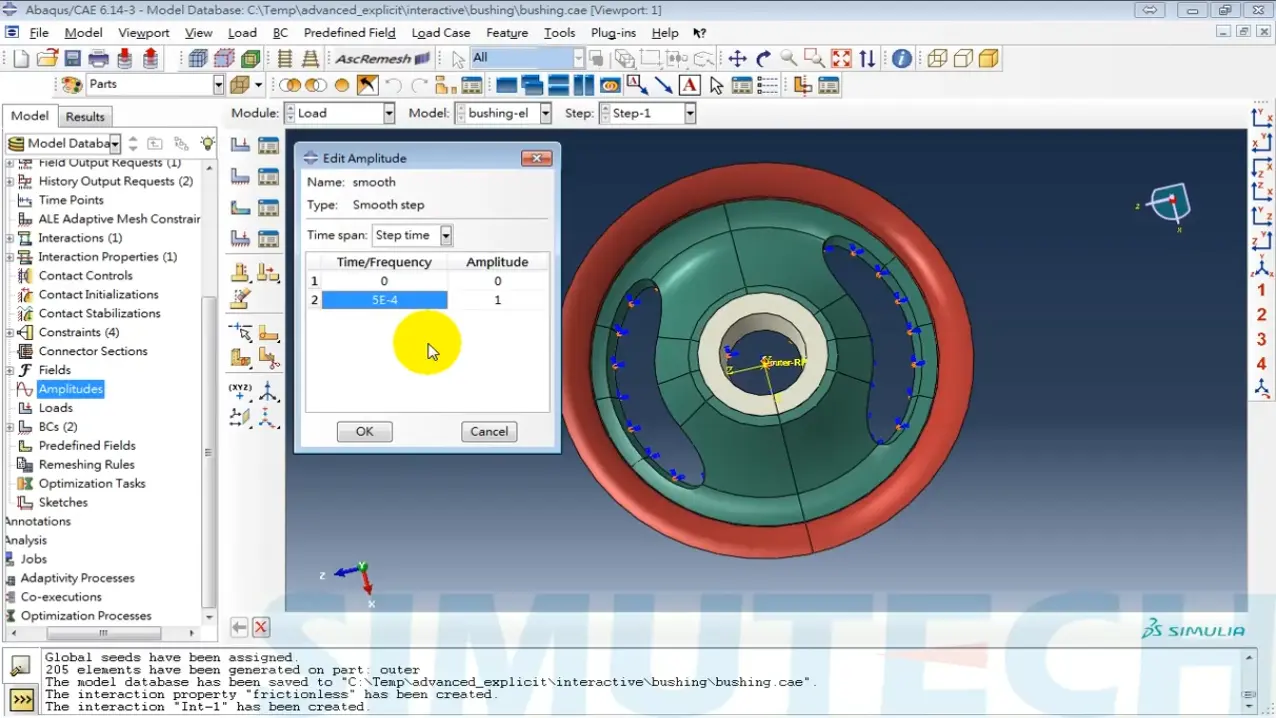Select the Time/Frequency cell in row 1

(384, 281)
